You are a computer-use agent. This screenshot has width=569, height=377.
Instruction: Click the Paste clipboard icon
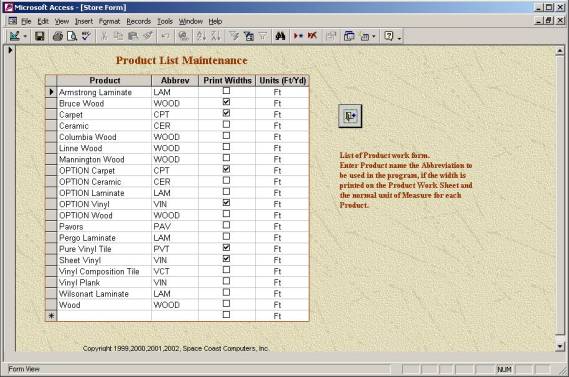(x=133, y=36)
